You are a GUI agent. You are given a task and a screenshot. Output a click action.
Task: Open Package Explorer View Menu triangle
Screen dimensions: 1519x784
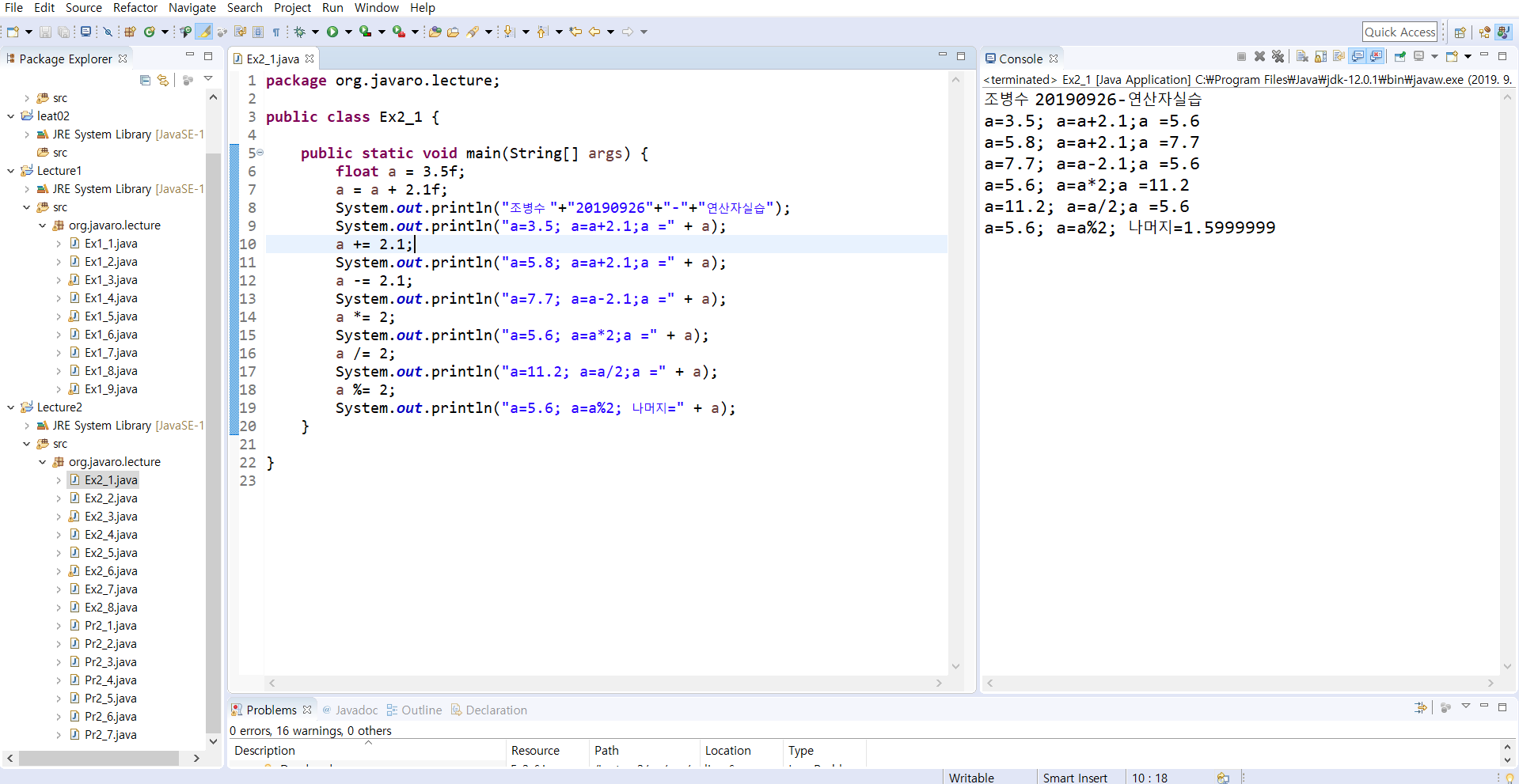pos(208,79)
